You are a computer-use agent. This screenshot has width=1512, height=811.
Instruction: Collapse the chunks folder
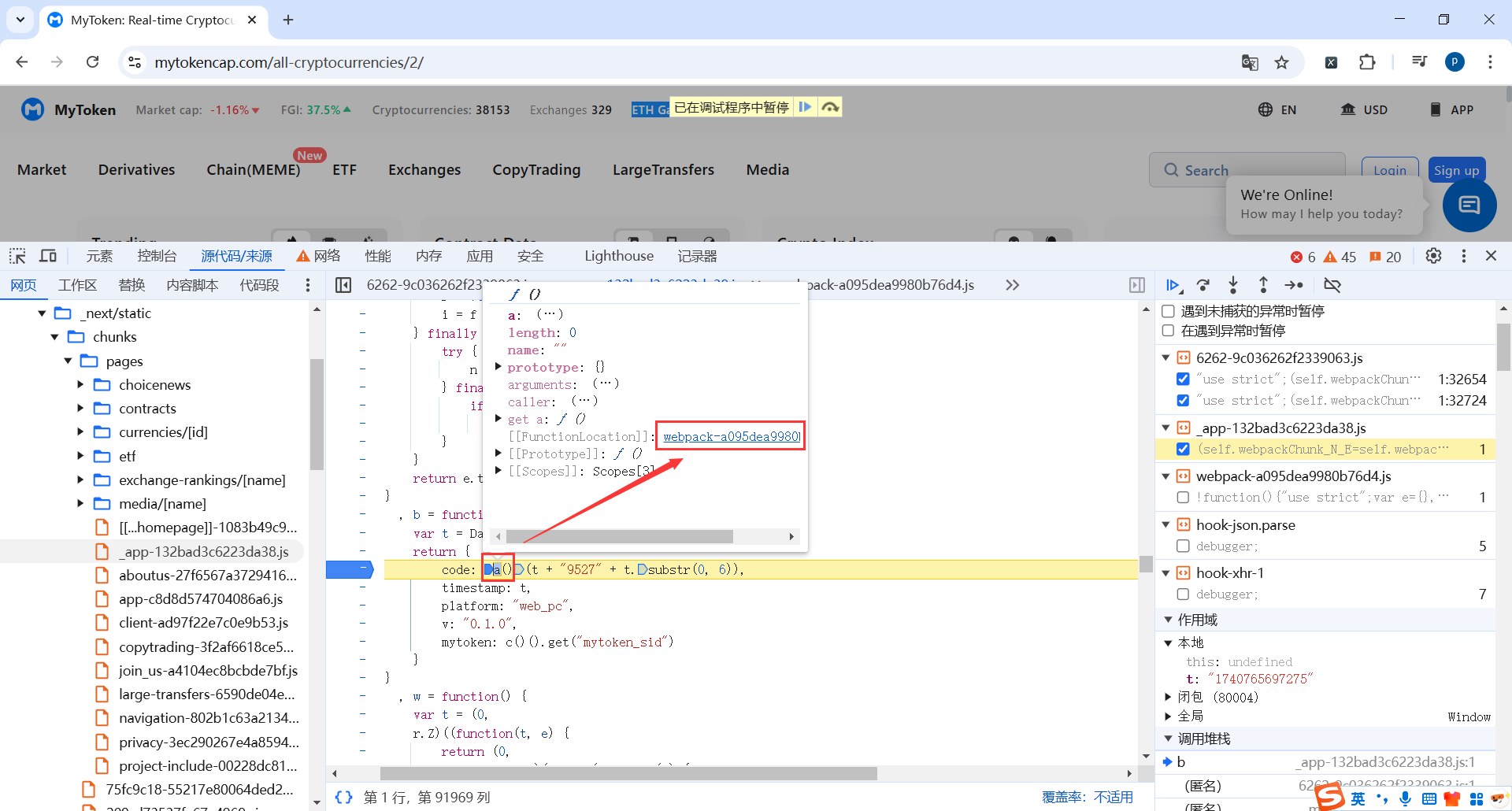[x=54, y=337]
